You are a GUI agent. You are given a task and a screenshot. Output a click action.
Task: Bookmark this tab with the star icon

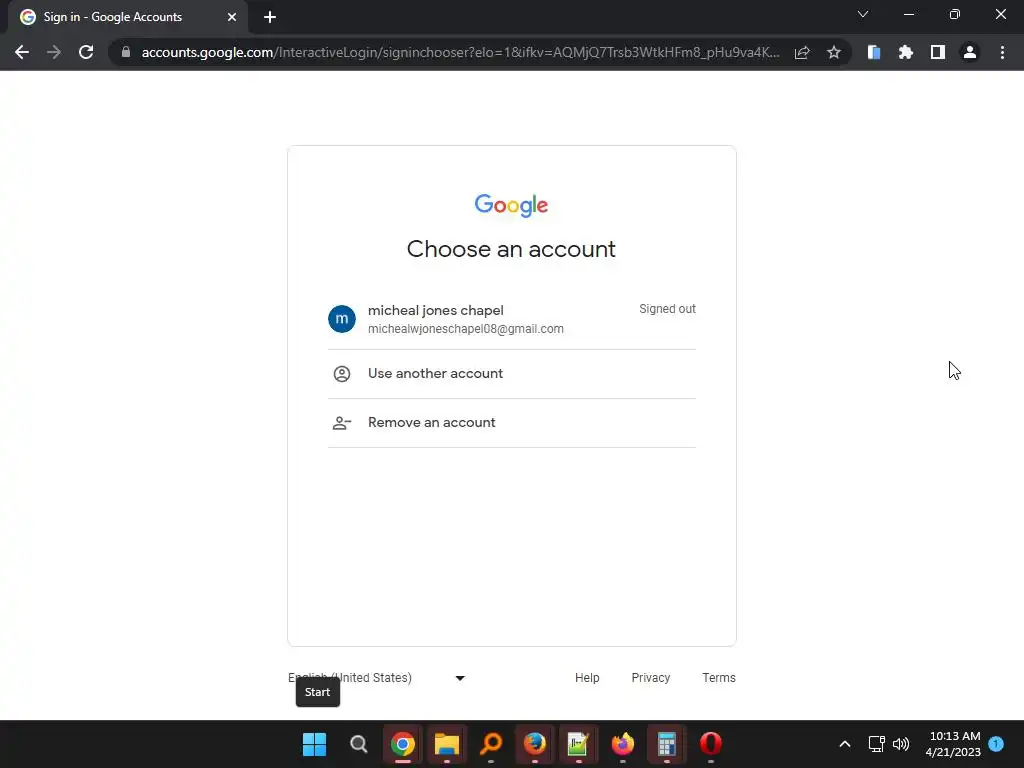834,52
